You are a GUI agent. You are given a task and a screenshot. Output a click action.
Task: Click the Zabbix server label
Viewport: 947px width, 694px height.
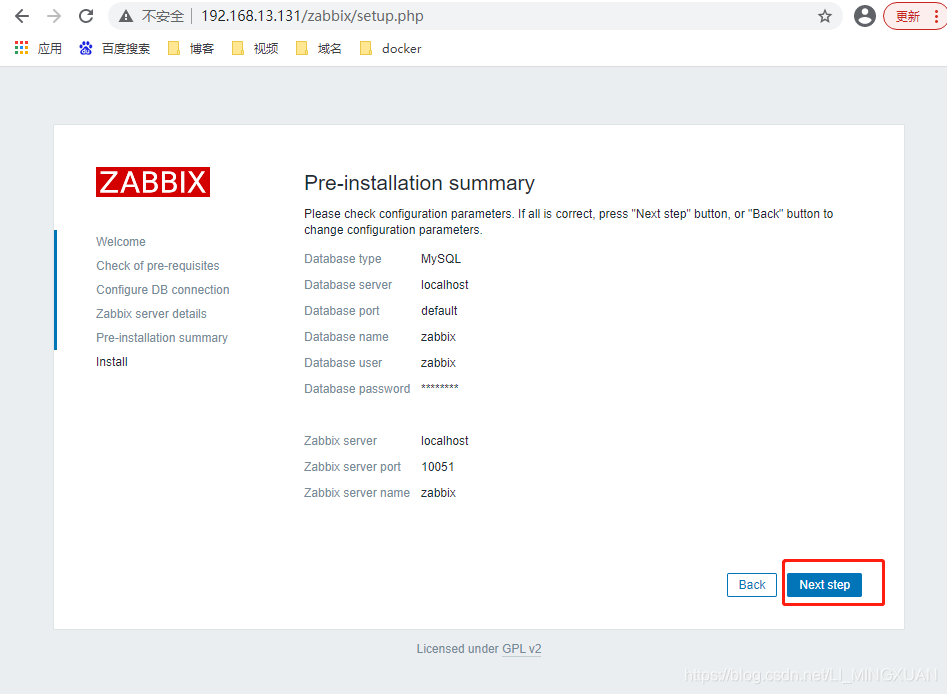tap(340, 441)
